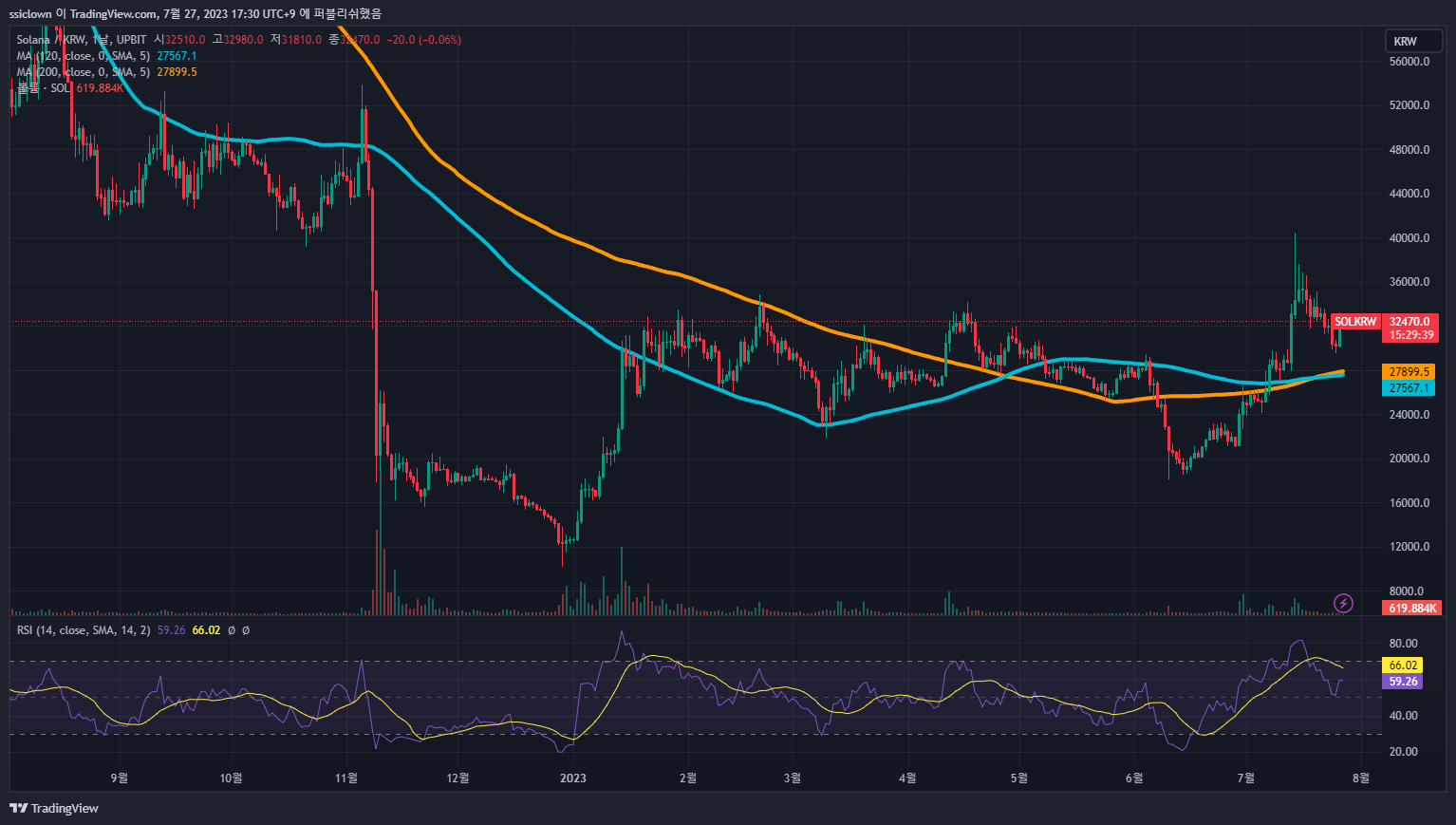Select the MA (200, close, 0, SMA, 5) legend
The height and width of the screenshot is (825, 1456).
point(83,72)
